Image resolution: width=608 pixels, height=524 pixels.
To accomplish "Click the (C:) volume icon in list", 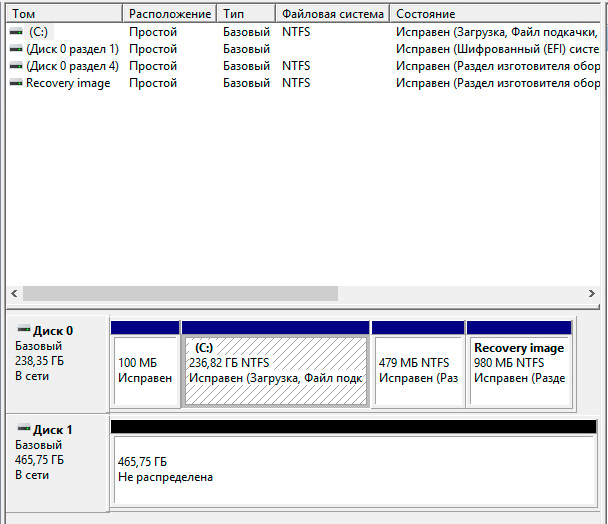I will pyautogui.click(x=16, y=32).
